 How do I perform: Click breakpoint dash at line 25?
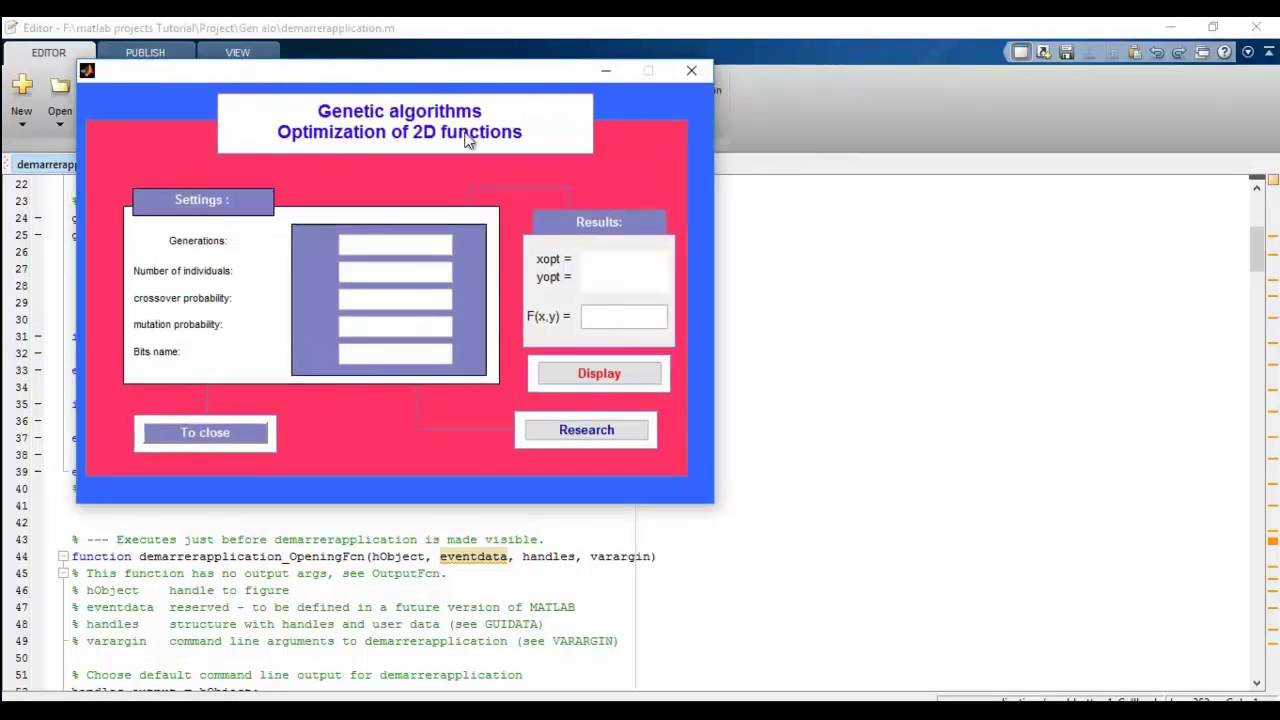click(x=38, y=235)
